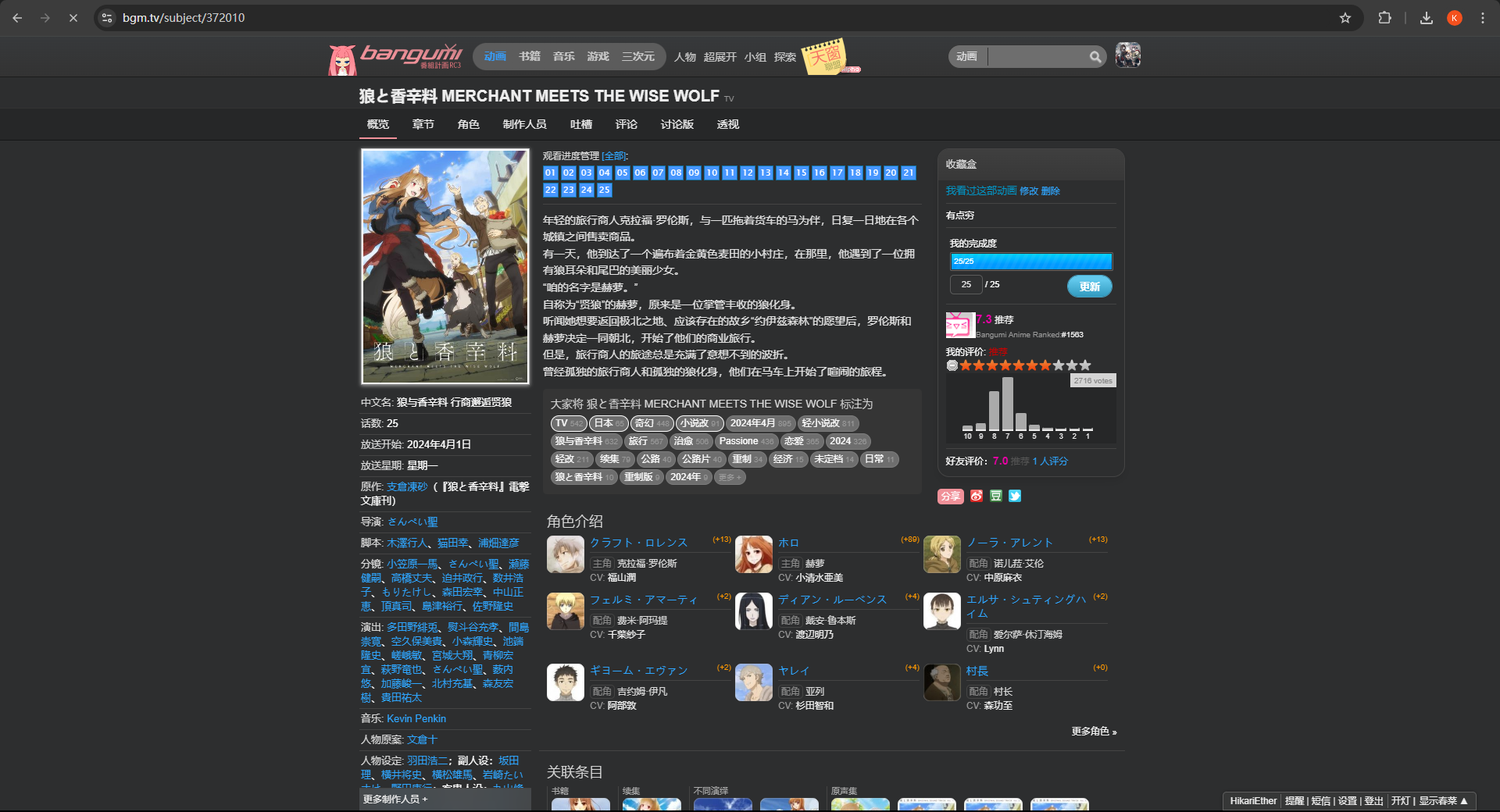
Task: Expand 更多角色 » characters list
Action: pyautogui.click(x=1094, y=732)
